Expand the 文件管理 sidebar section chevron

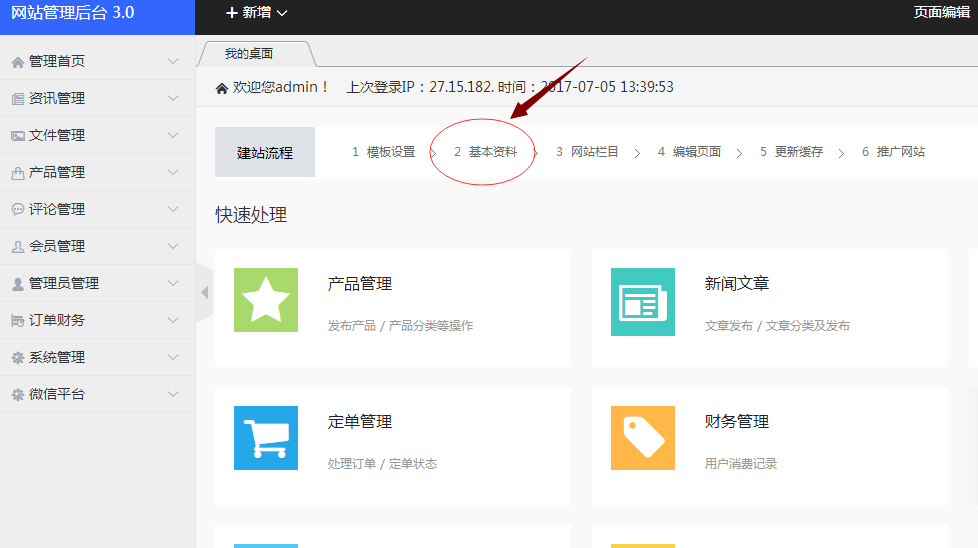[173, 135]
